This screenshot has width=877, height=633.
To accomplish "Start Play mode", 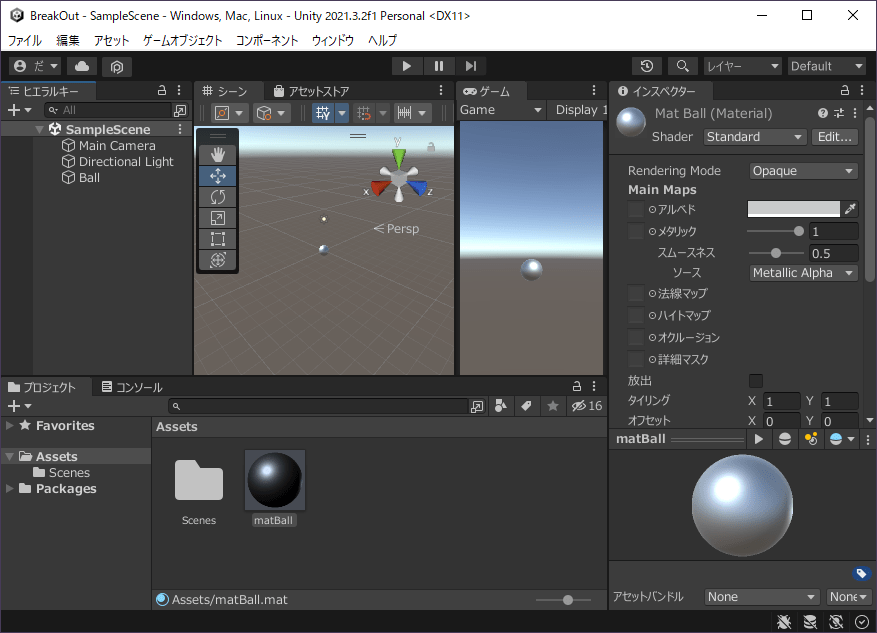I will (x=407, y=67).
